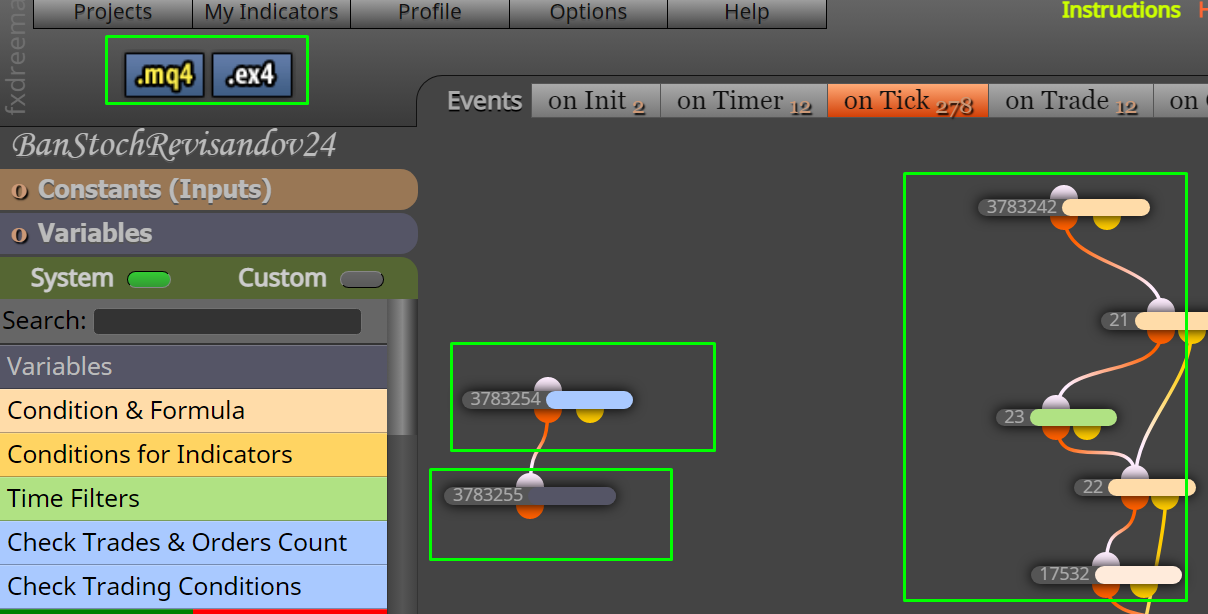The width and height of the screenshot is (1208, 614).
Task: Select the dark block 3783255
Action: coord(530,495)
